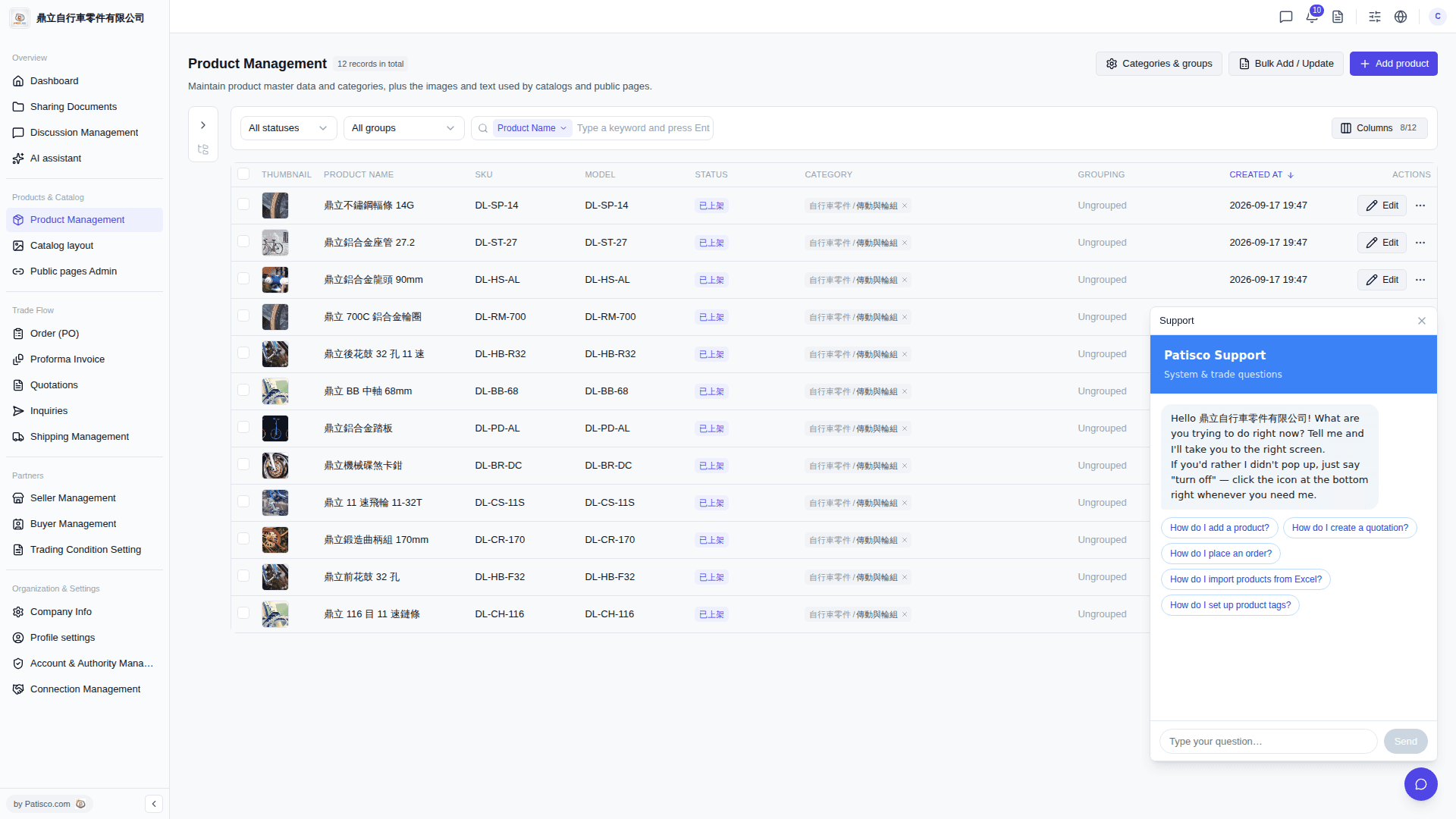1456x819 pixels.
Task: Sort by the CREATED AT column
Action: (x=1261, y=174)
